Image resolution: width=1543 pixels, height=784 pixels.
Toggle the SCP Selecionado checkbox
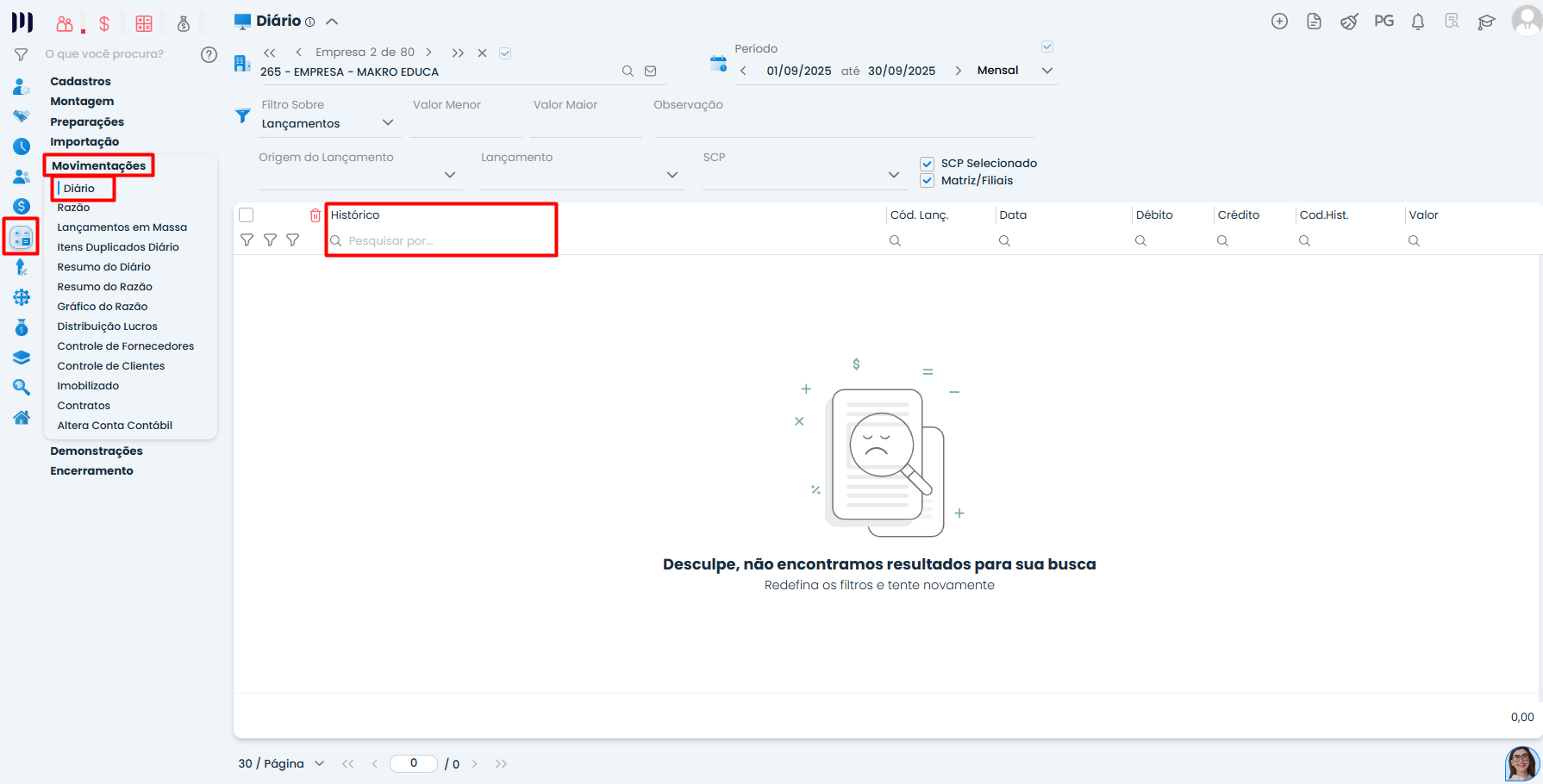pyautogui.click(x=928, y=164)
